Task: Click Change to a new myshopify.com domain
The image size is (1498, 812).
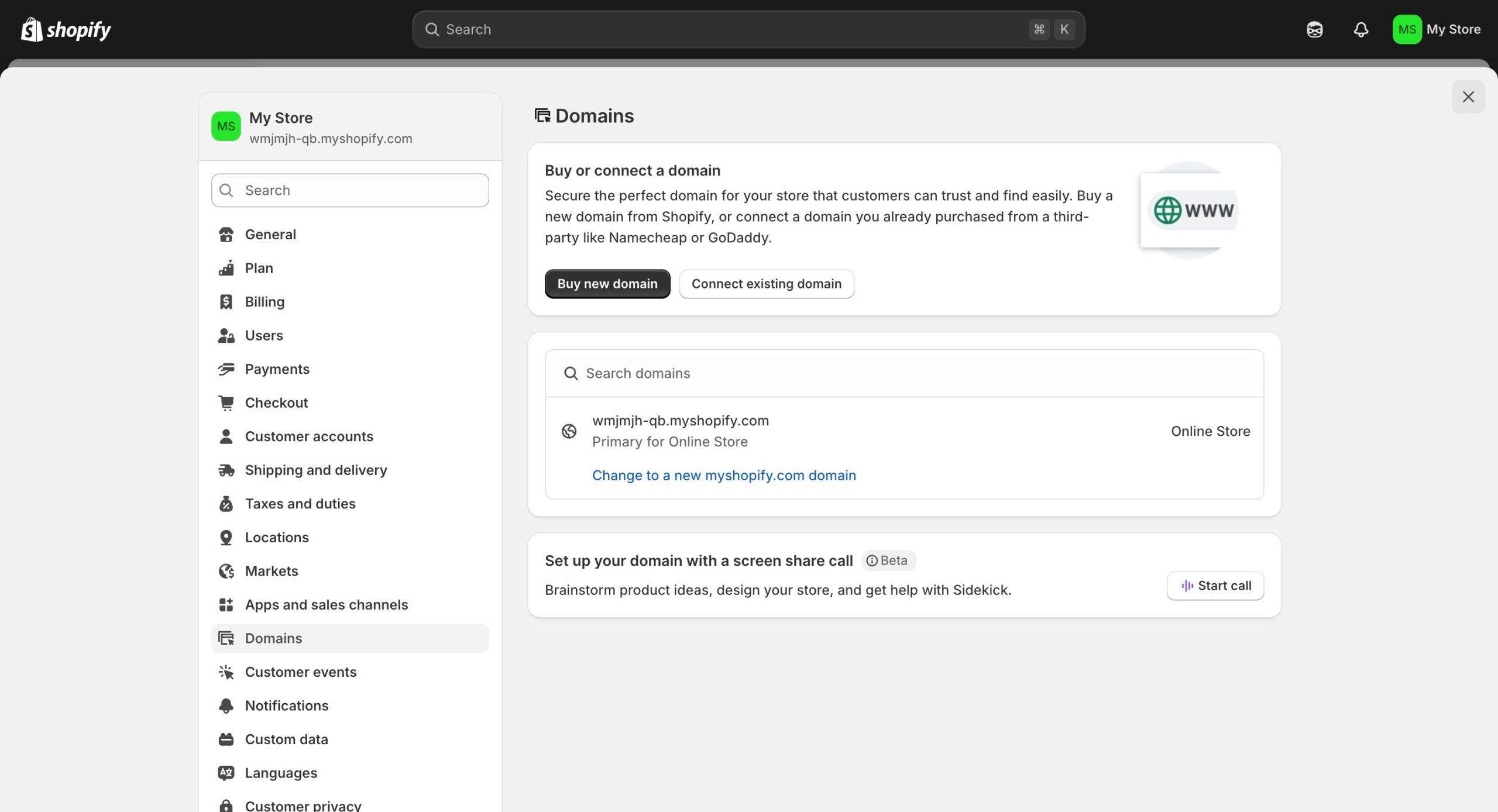Action: [x=724, y=476]
